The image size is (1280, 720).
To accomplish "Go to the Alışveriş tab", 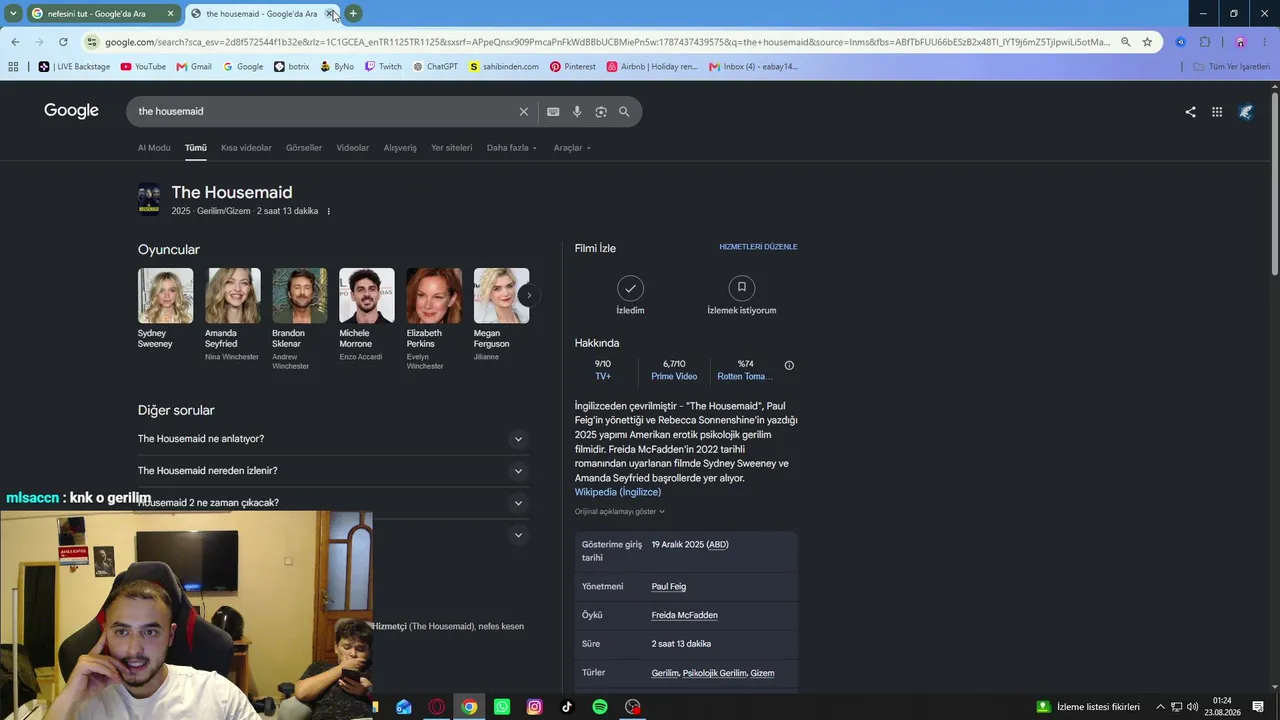I will point(400,148).
